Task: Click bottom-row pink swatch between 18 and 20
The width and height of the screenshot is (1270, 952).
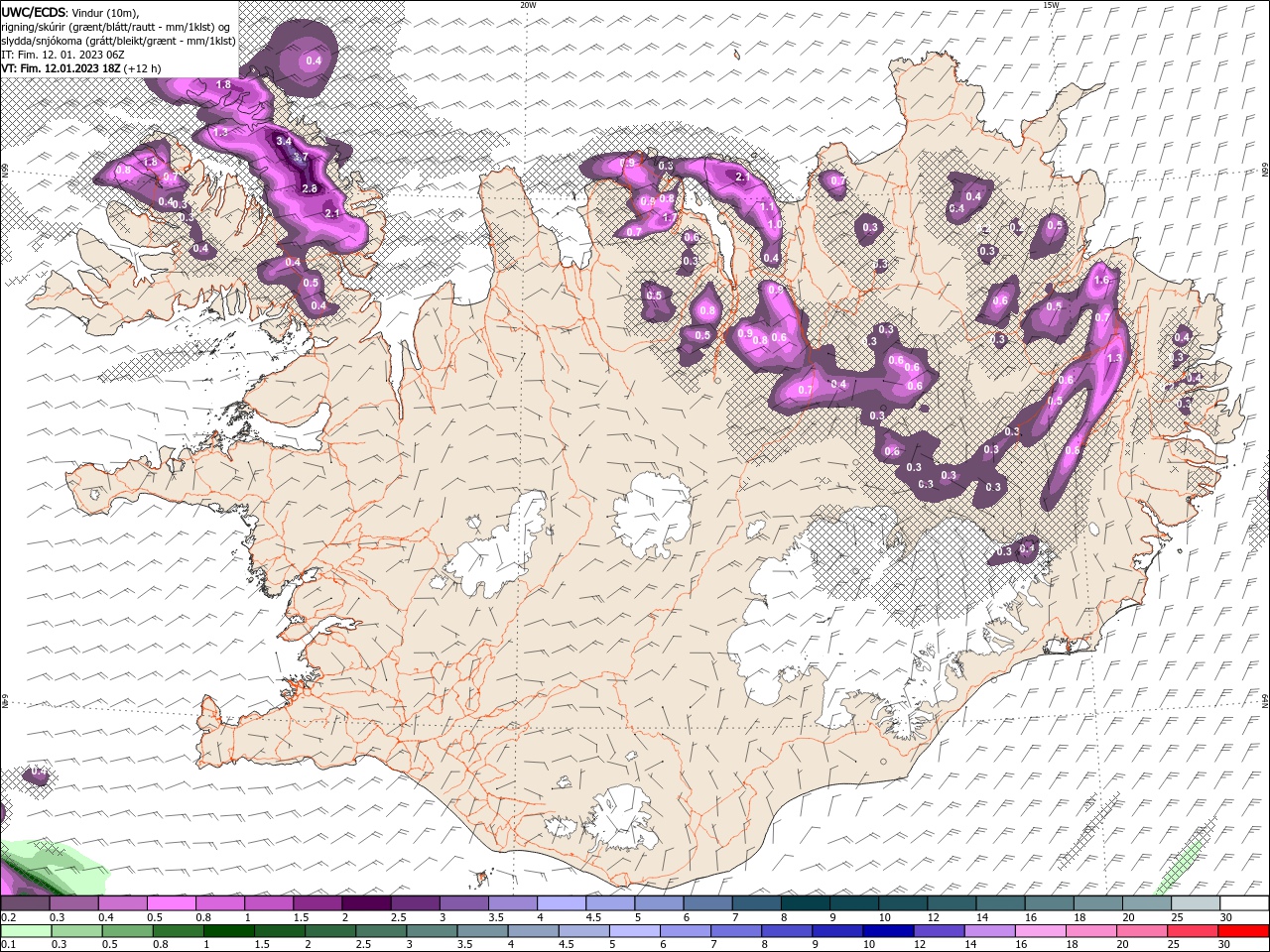Action: pos(1090,931)
